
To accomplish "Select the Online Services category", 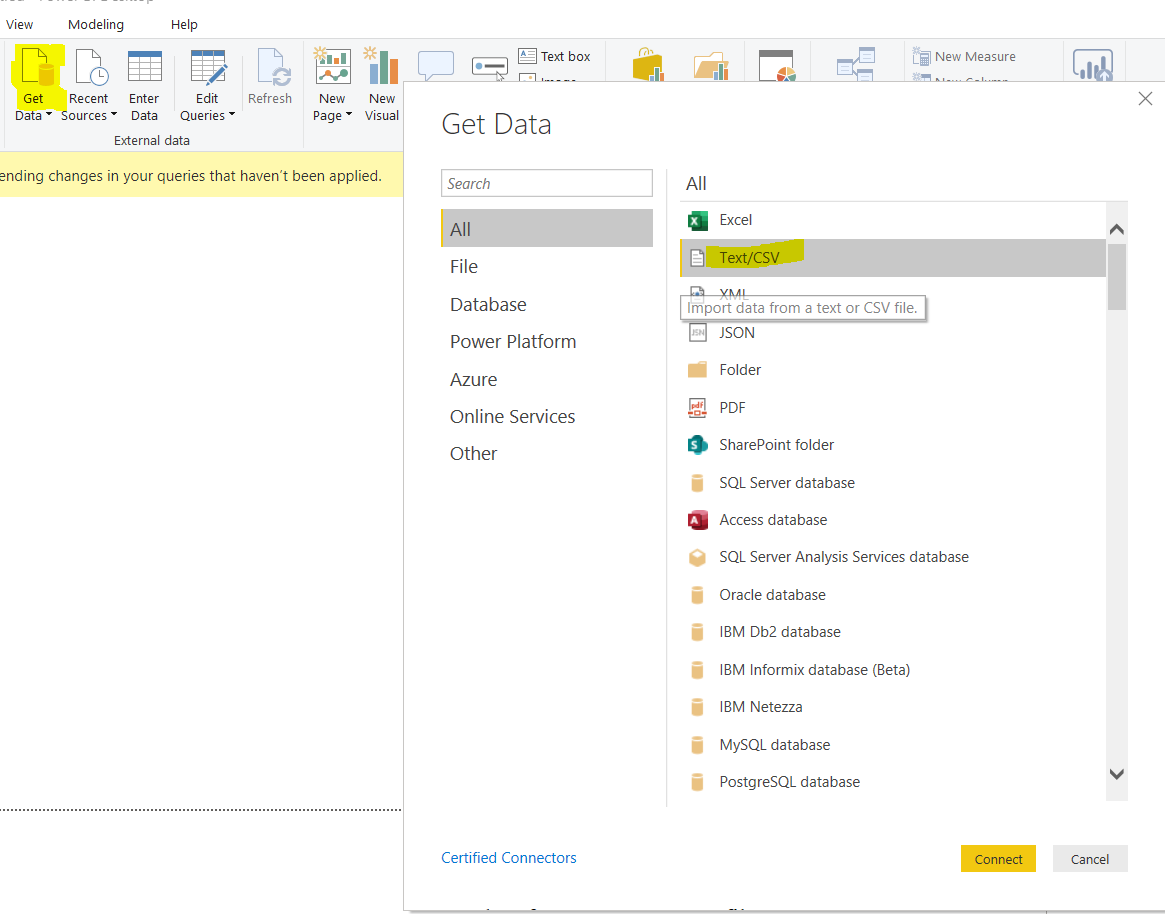I will pos(512,417).
